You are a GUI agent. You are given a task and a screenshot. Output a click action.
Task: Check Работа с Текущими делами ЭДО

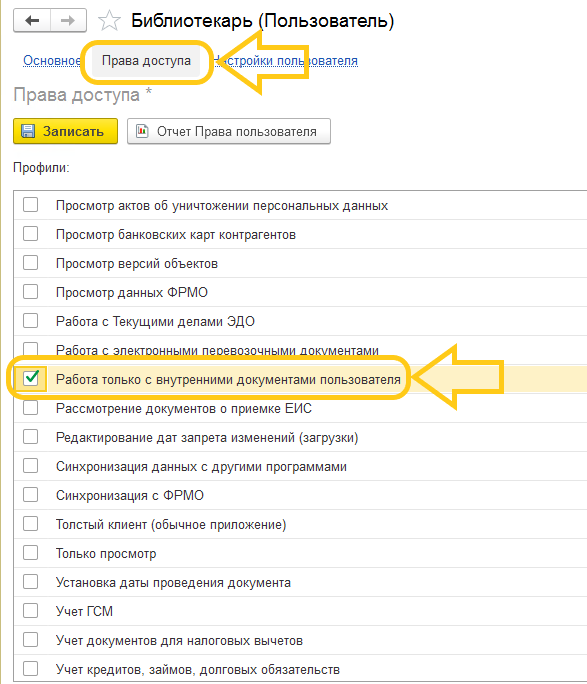tap(31, 321)
